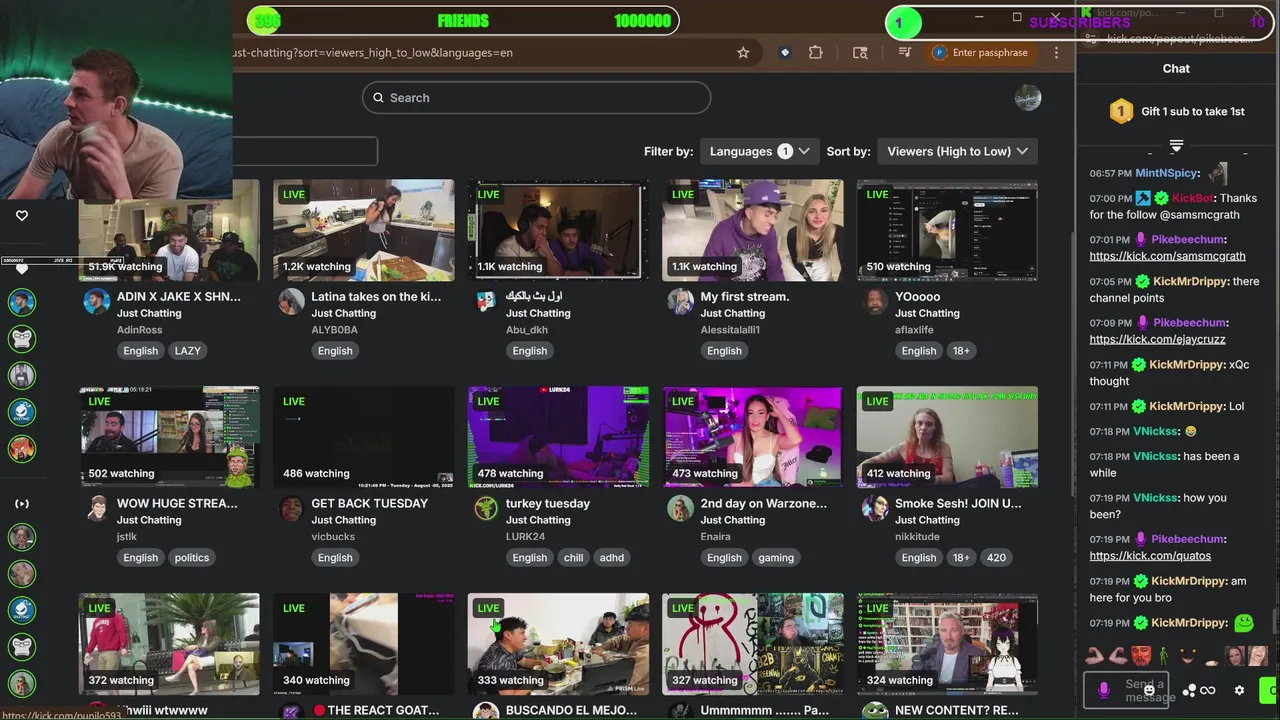Click the infinity icon in chat bar
This screenshot has width=1280, height=720.
click(1208, 690)
